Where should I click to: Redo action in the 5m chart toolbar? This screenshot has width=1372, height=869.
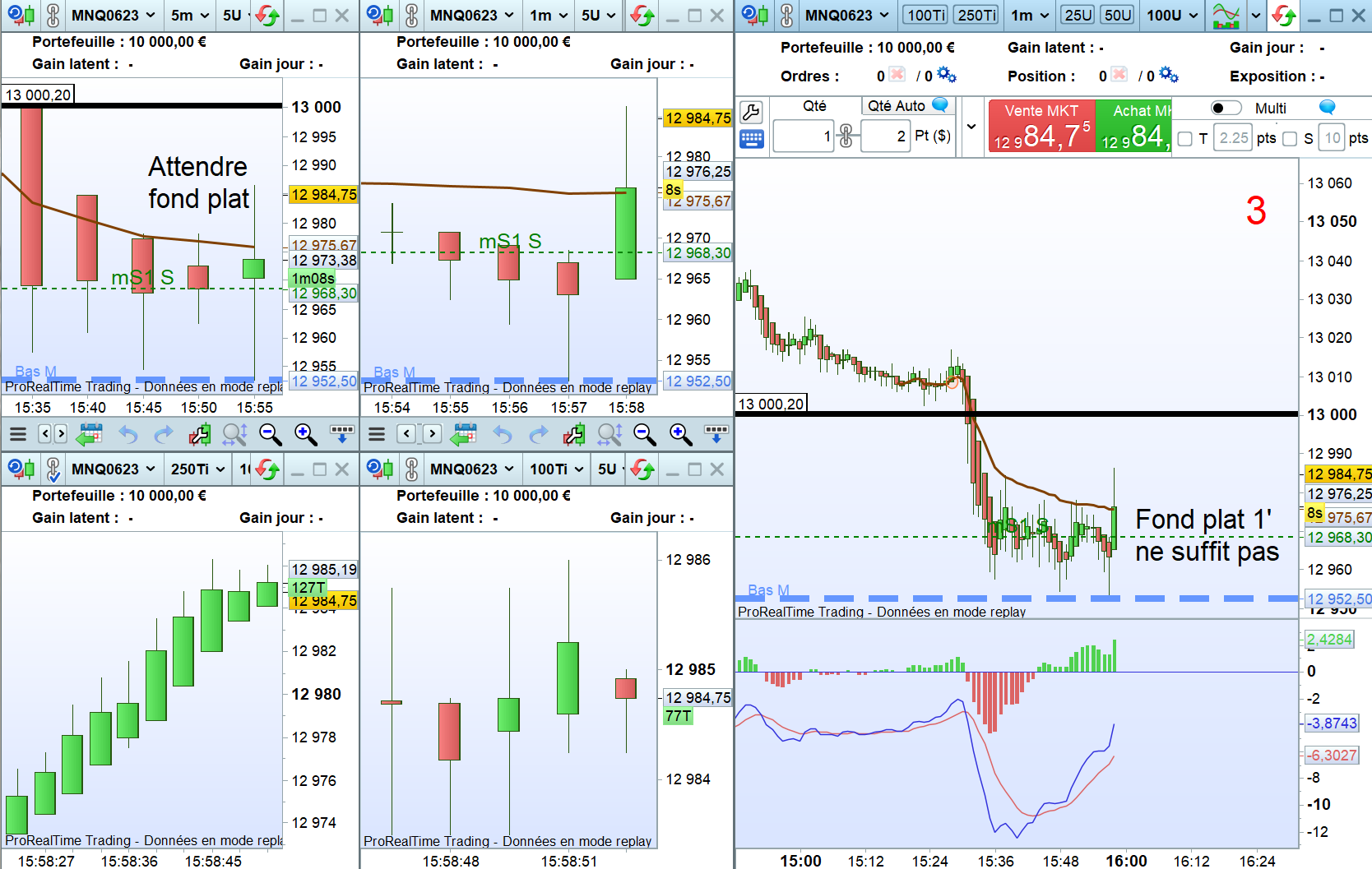tap(164, 434)
